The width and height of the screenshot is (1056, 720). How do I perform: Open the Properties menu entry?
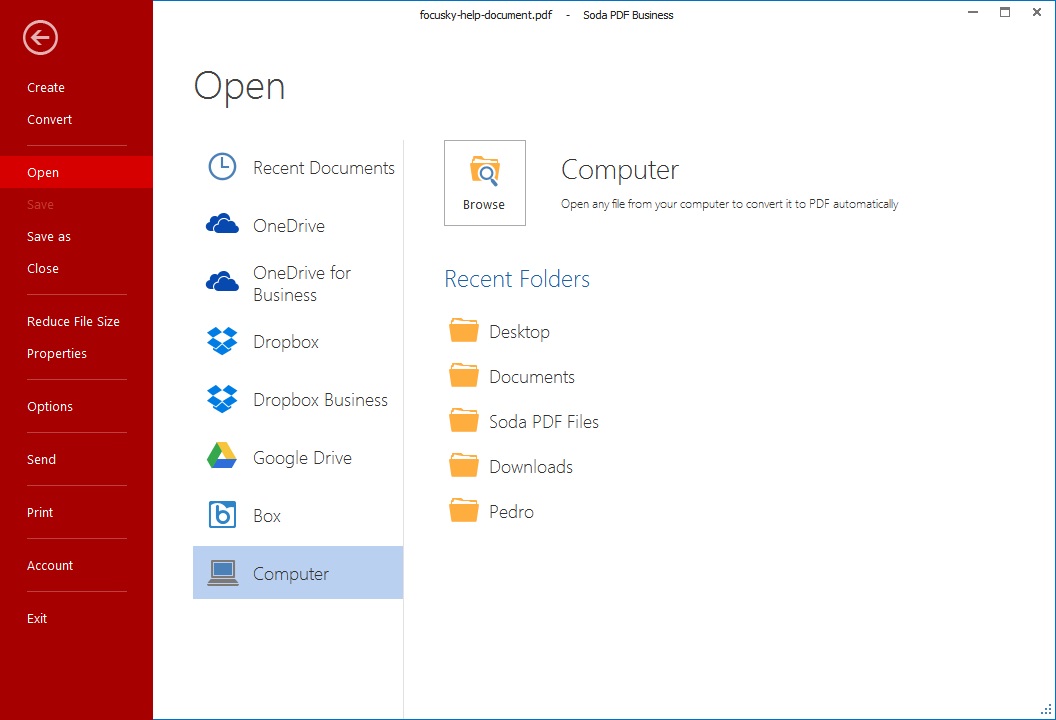tap(57, 354)
